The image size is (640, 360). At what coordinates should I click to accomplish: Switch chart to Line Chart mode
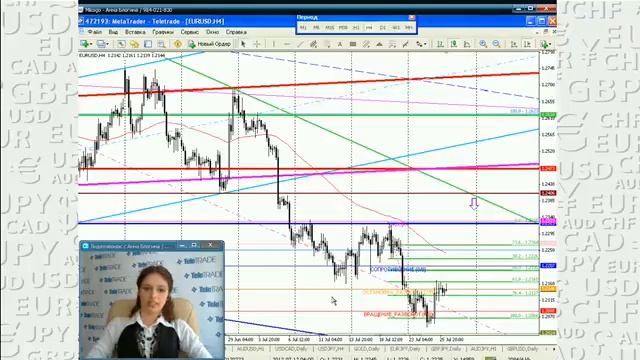[x=467, y=44]
